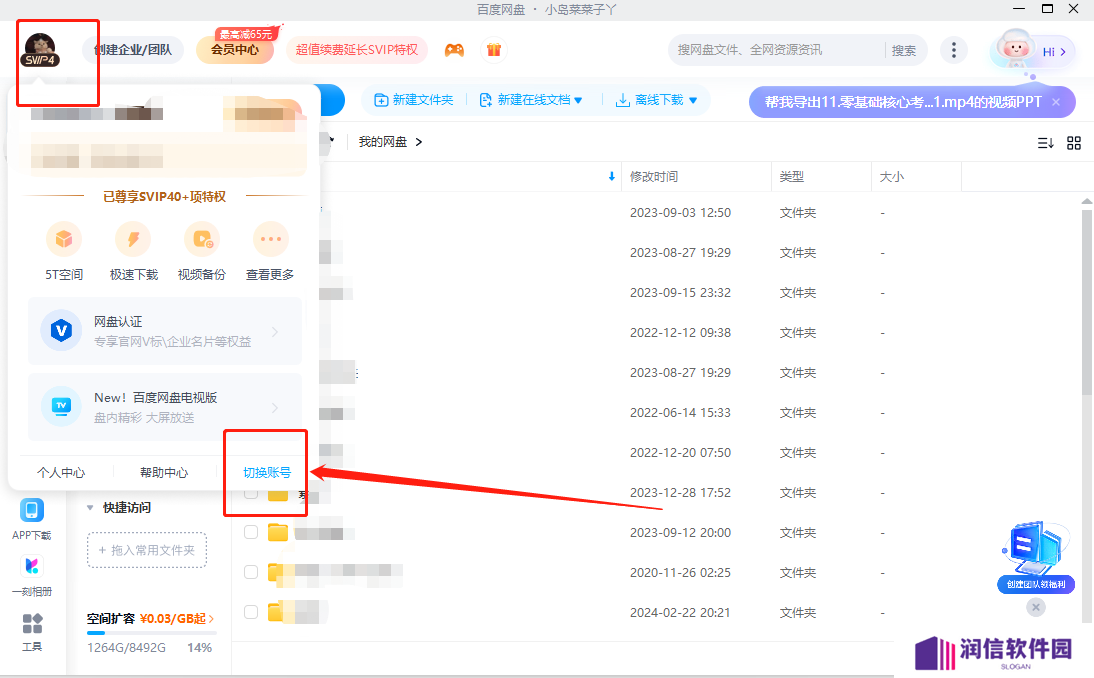Click the 帮我导出 video PPT suggestion
The height and width of the screenshot is (678, 1094).
tap(903, 102)
